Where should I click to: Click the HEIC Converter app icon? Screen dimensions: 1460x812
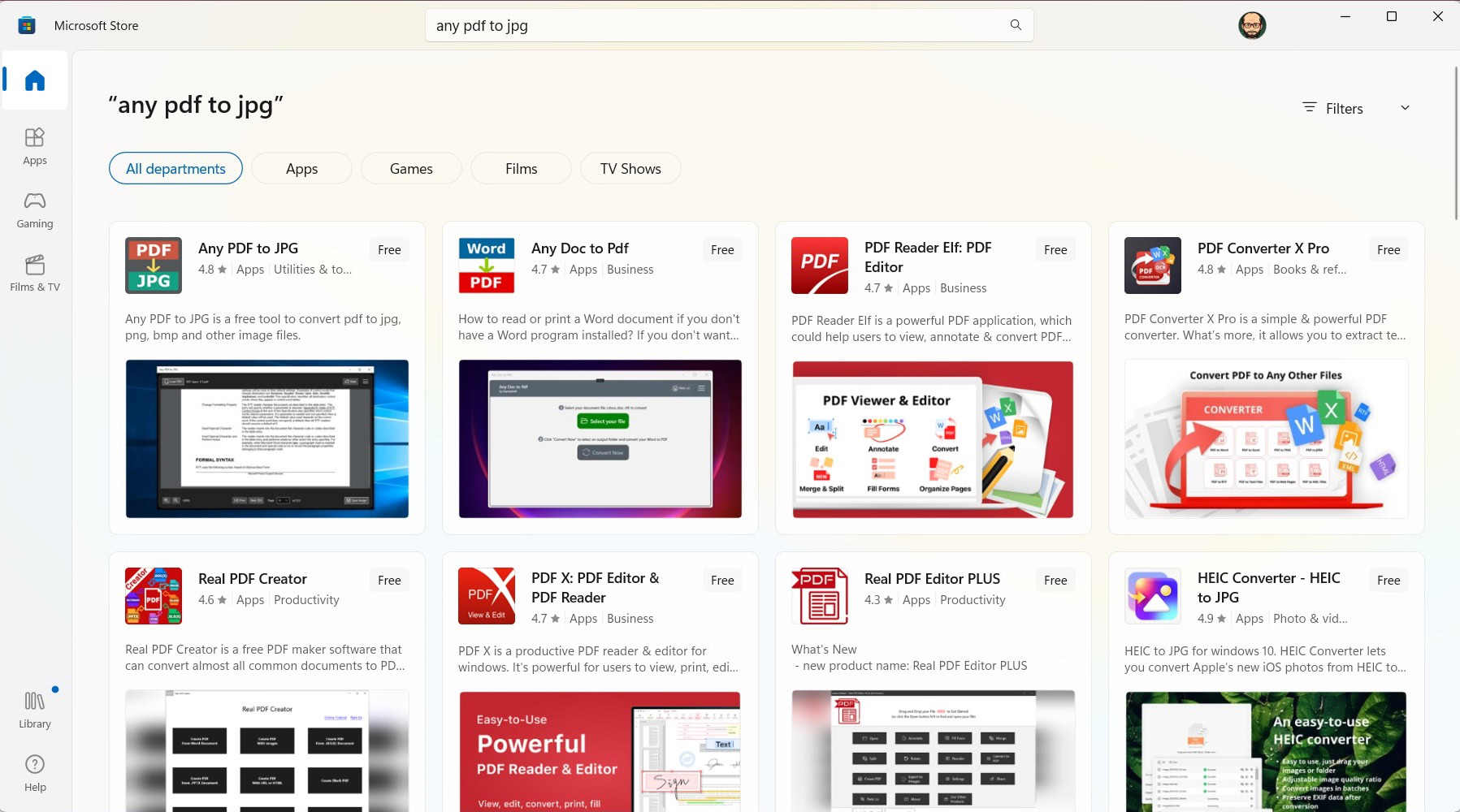point(1153,596)
